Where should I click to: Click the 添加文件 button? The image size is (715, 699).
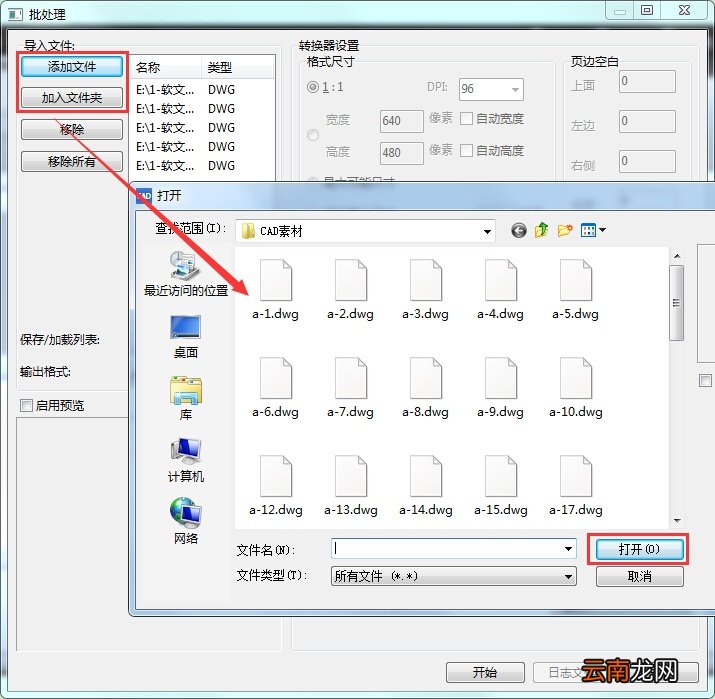[x=72, y=67]
